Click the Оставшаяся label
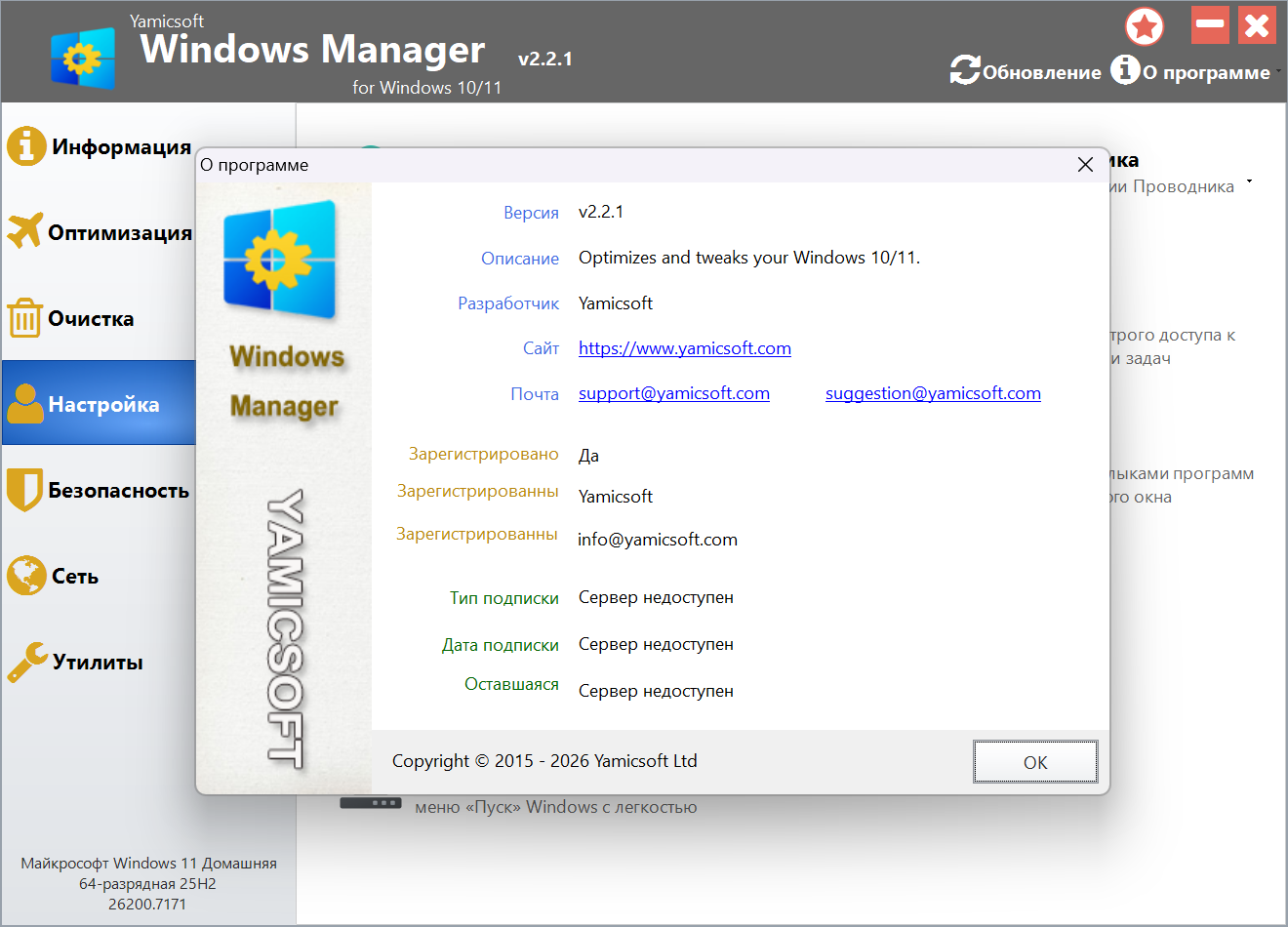Screen dimensions: 1288x927 511,684
